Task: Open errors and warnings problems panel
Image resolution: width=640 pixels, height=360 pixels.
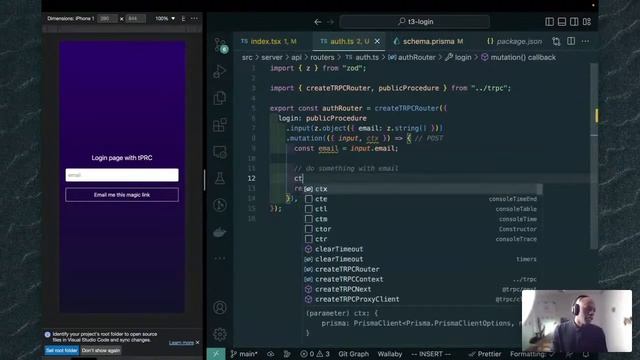Action: pyautogui.click(x=315, y=354)
